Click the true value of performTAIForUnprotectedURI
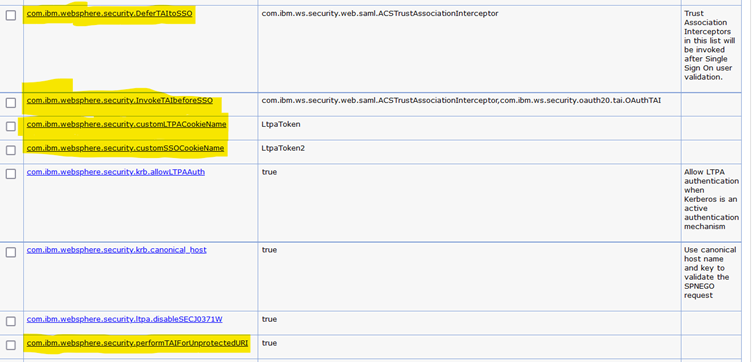752x362 pixels. click(x=269, y=343)
